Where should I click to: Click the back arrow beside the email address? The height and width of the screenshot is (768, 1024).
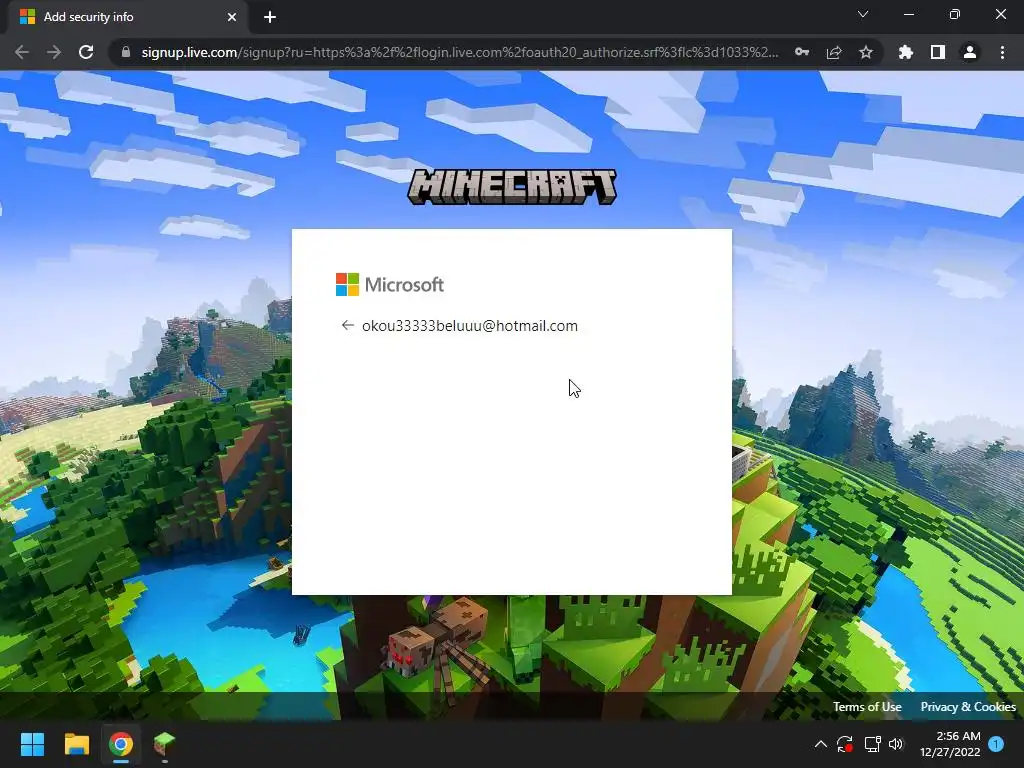347,325
